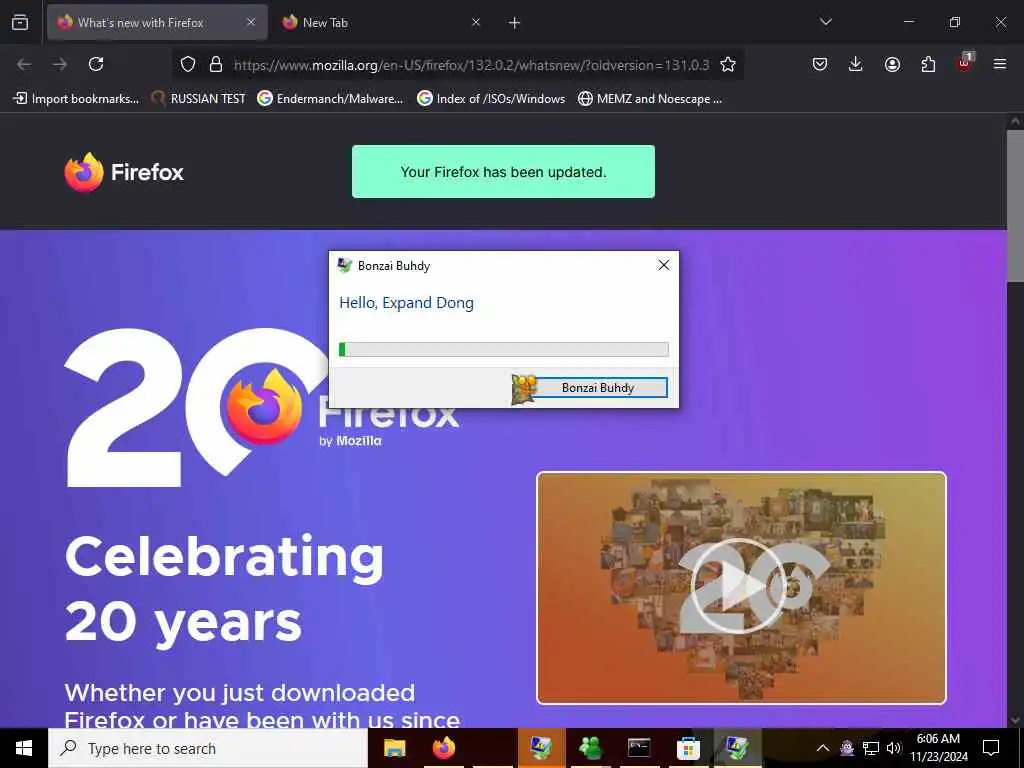Open a new tab with plus button
Viewport: 1024px width, 768px height.
[515, 23]
